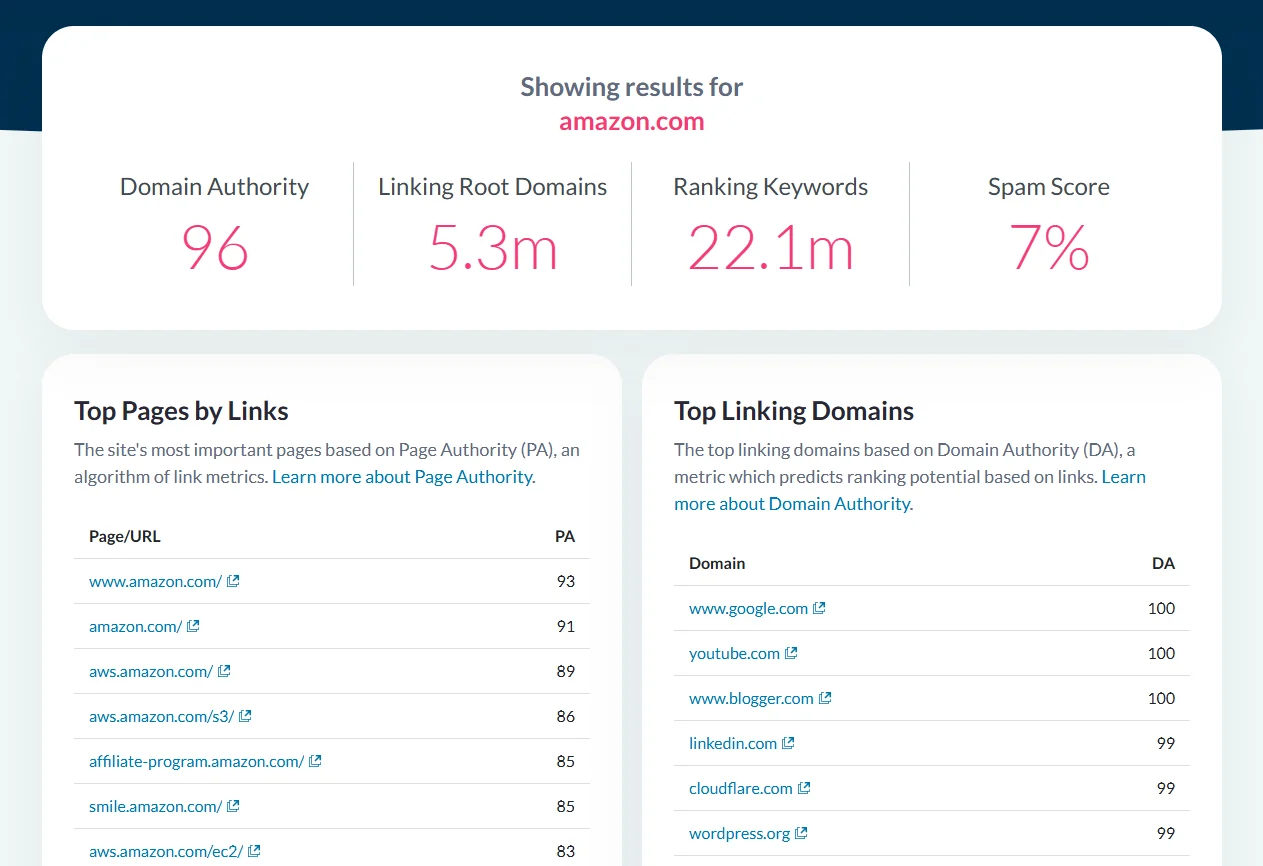Viewport: 1263px width, 866px height.
Task: Click the Top Linking Domains heading
Action: (x=794, y=411)
